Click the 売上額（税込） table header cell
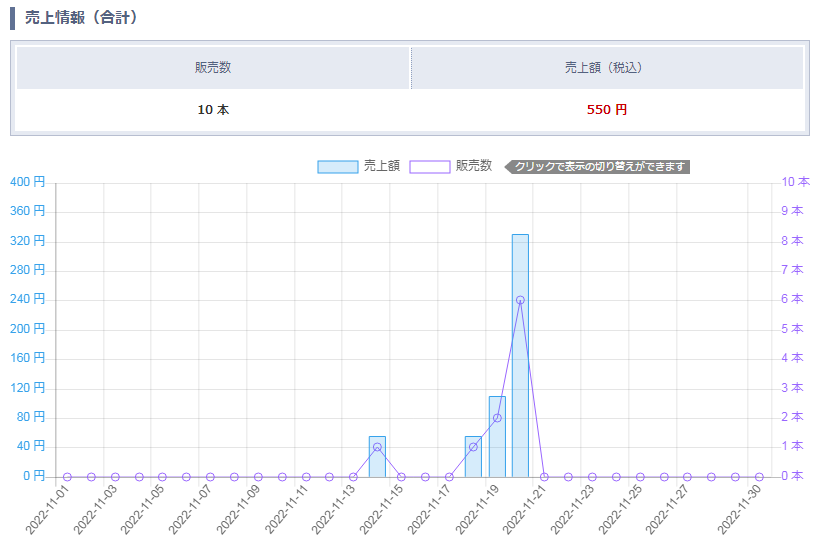This screenshot has height=554, width=825. click(x=607, y=68)
